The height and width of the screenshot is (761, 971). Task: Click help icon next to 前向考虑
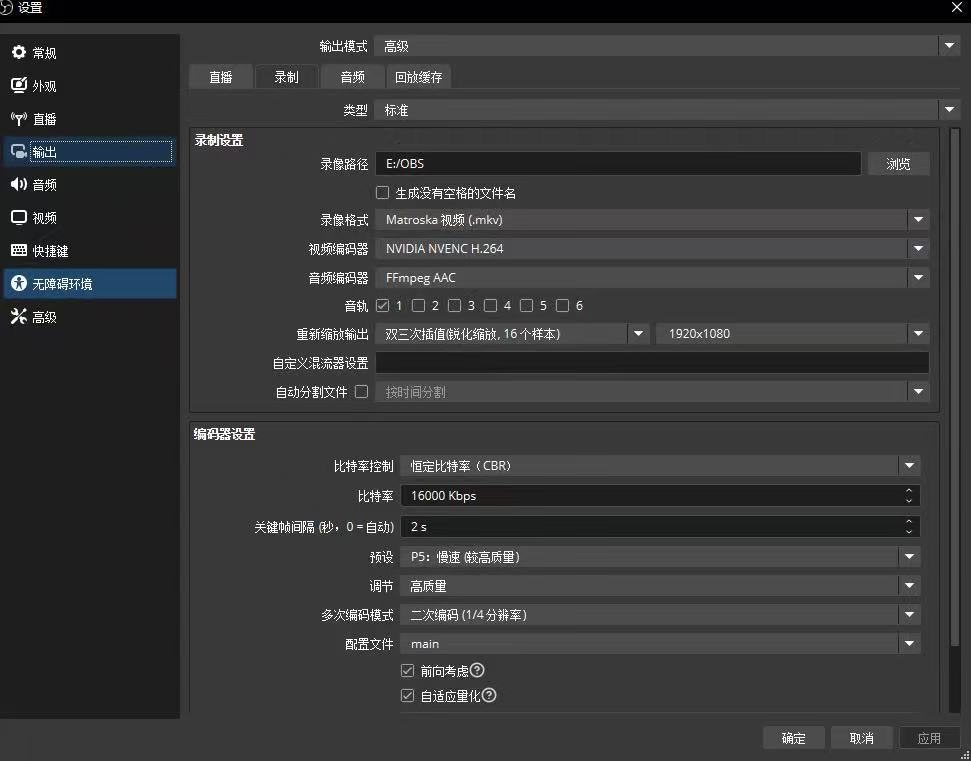[477, 670]
